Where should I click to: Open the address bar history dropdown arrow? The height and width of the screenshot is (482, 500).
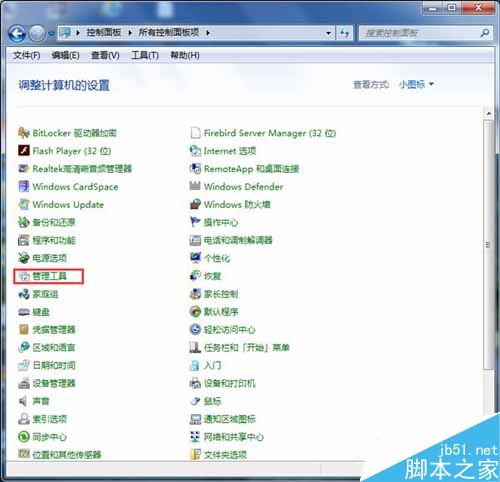tap(329, 33)
